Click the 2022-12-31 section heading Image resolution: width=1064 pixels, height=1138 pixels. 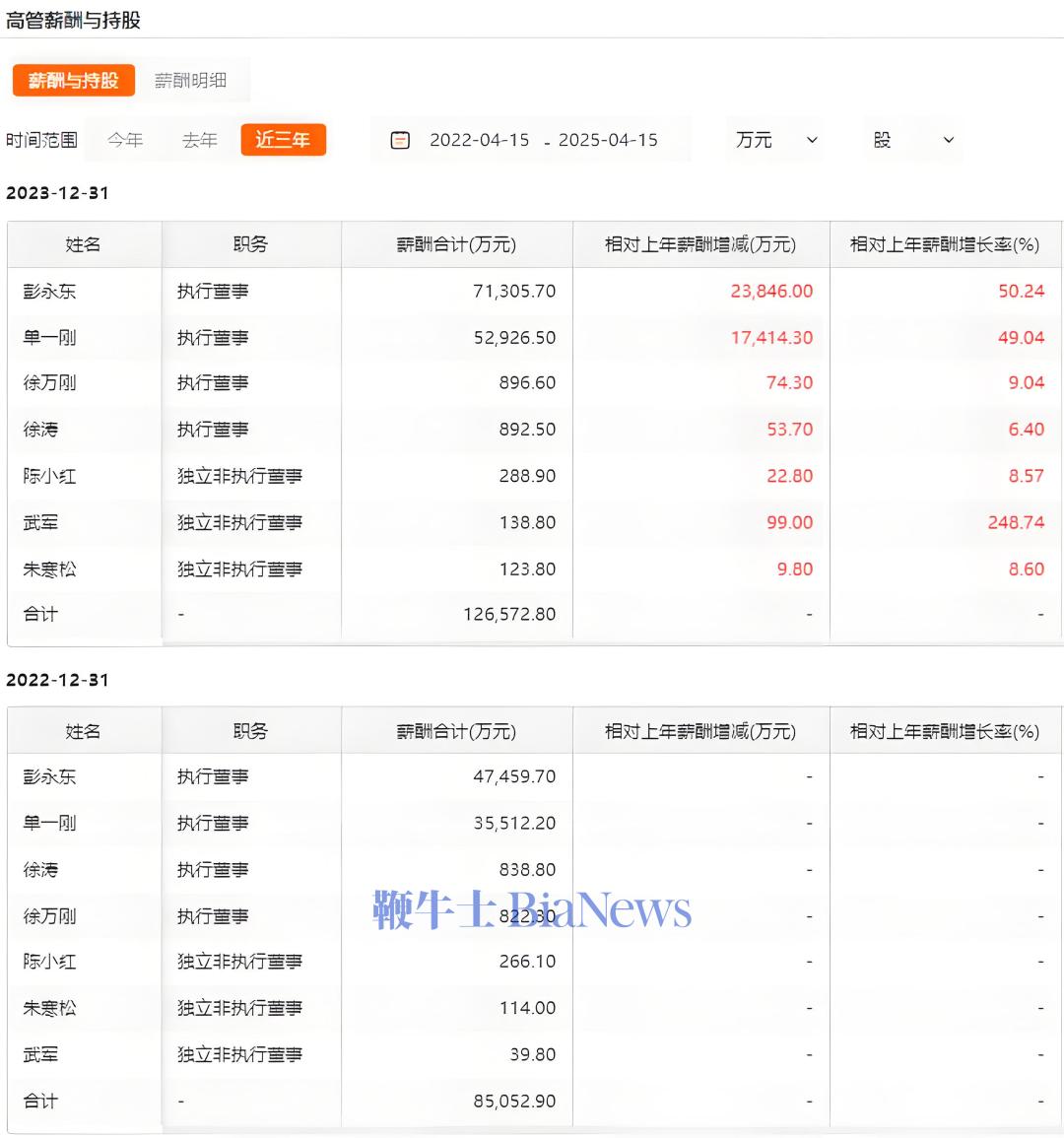[x=57, y=680]
